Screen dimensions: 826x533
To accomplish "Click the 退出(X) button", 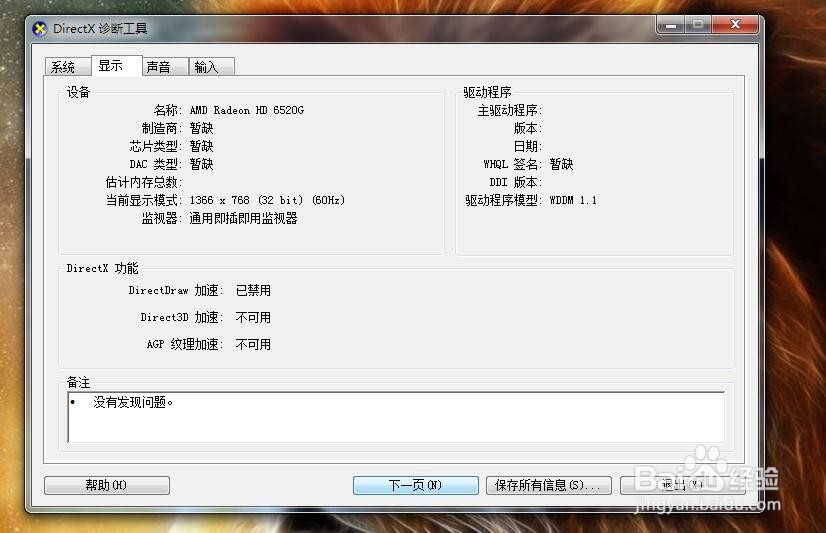I will 682,485.
